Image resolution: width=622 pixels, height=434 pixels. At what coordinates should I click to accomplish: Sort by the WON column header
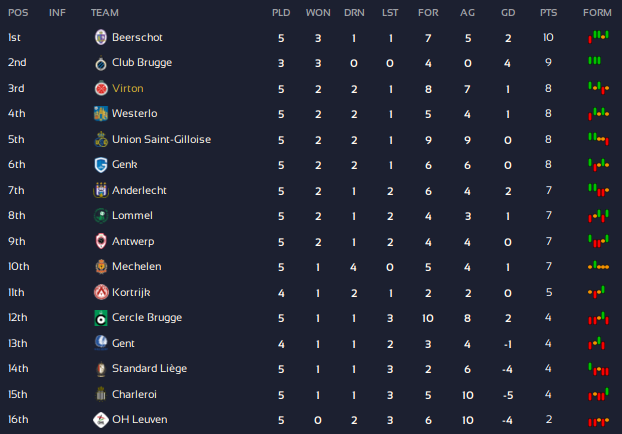point(318,13)
